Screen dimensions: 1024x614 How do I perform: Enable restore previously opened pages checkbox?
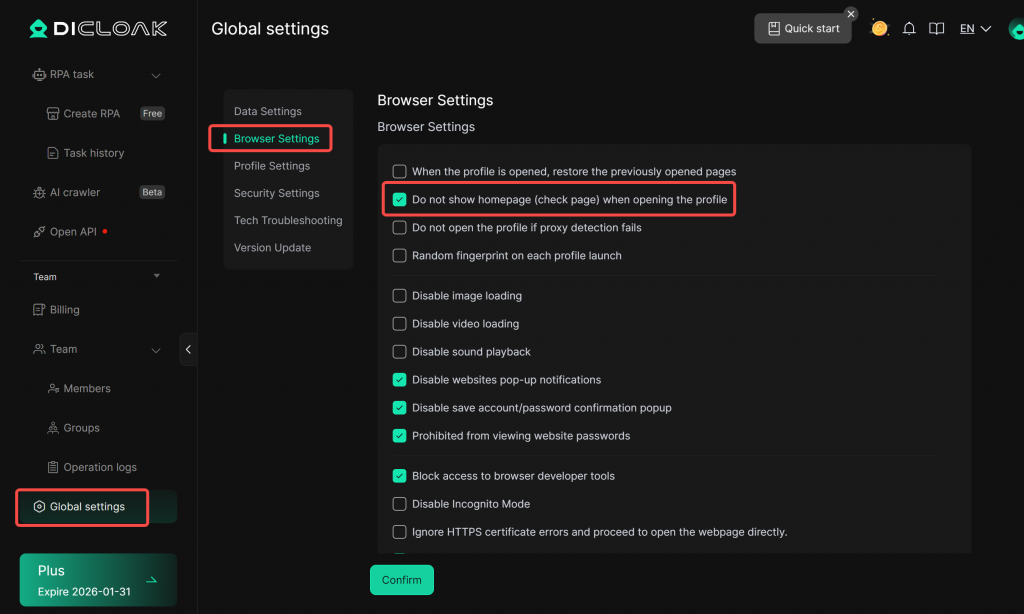pyautogui.click(x=400, y=172)
